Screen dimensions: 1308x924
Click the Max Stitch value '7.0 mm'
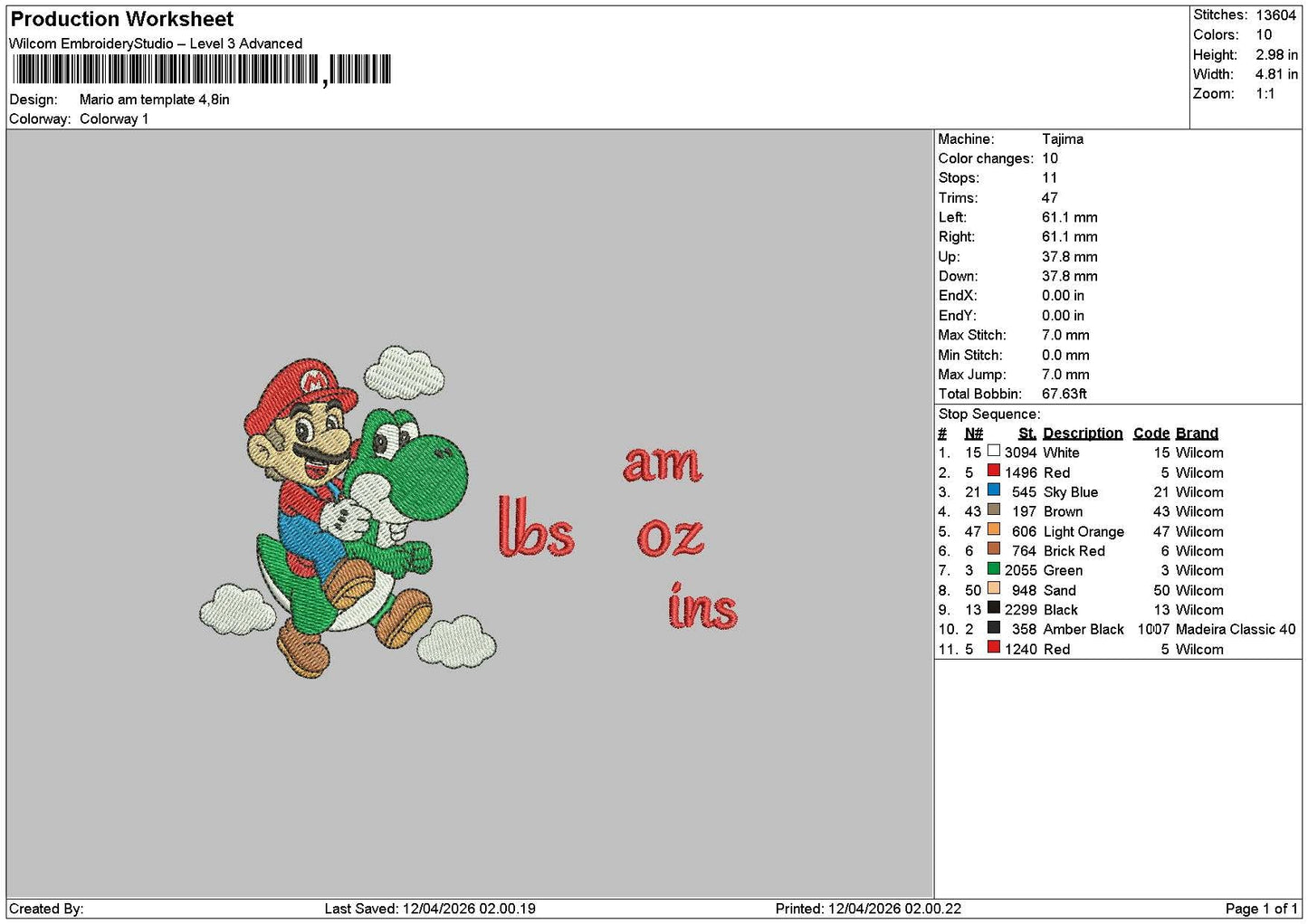click(1065, 335)
